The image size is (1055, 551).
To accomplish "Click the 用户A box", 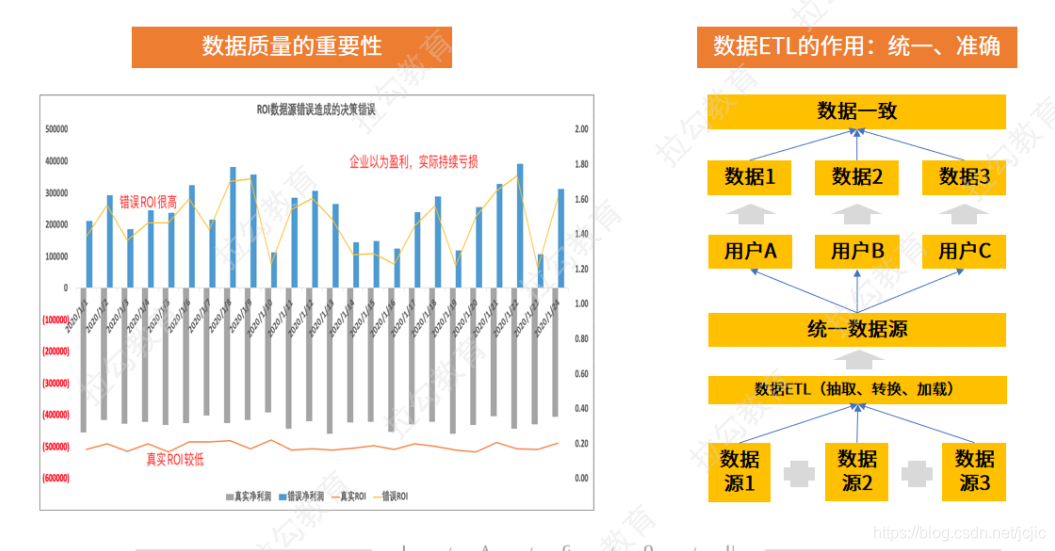I will point(749,252).
